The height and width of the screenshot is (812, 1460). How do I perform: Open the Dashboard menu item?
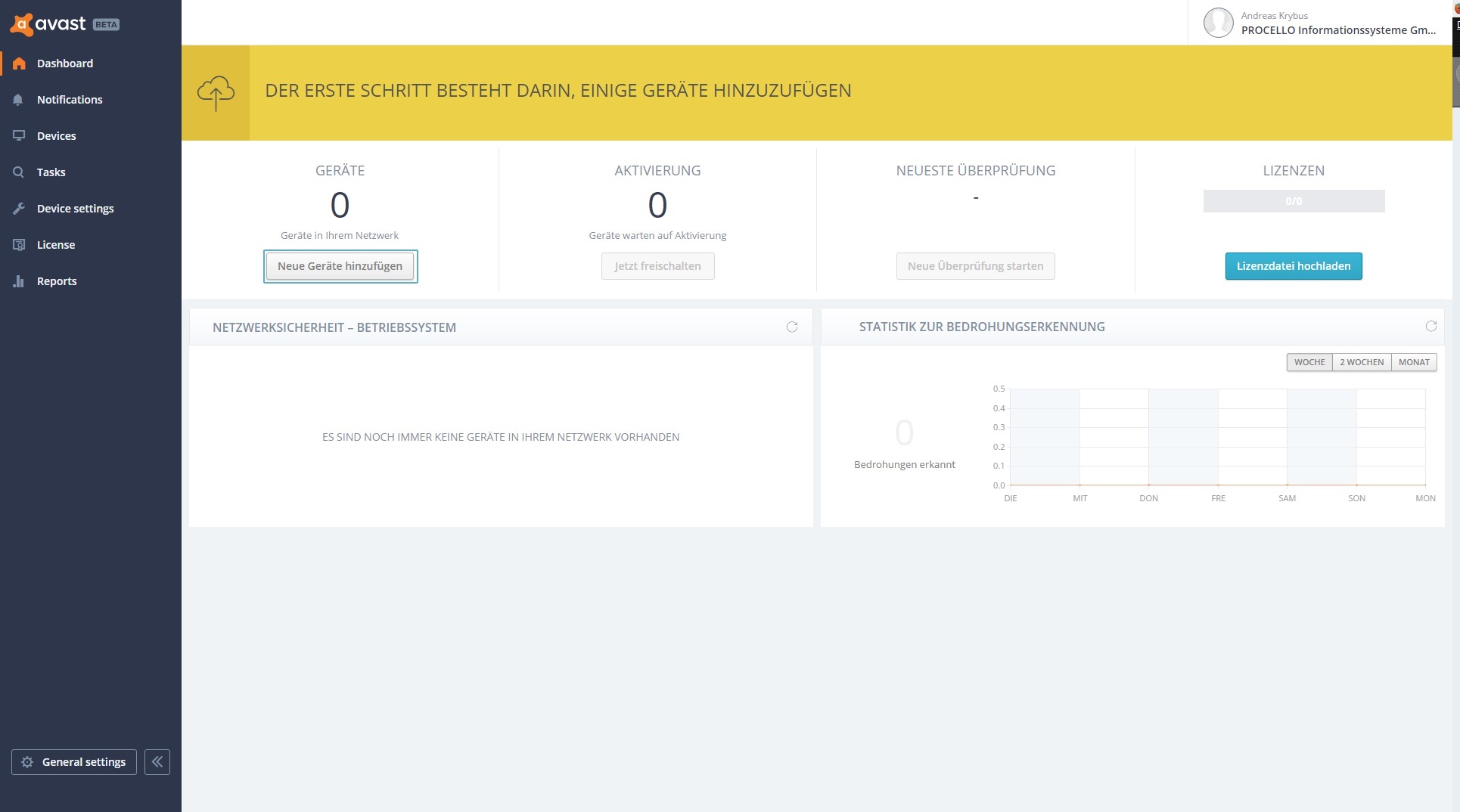point(91,64)
